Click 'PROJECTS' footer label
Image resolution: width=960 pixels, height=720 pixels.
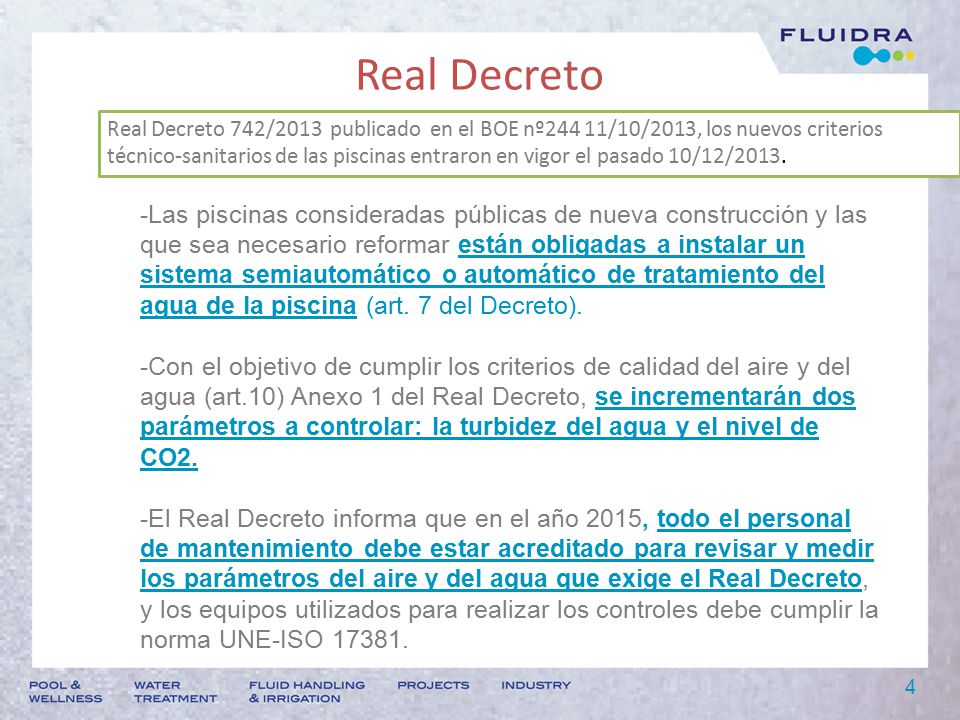(x=433, y=685)
